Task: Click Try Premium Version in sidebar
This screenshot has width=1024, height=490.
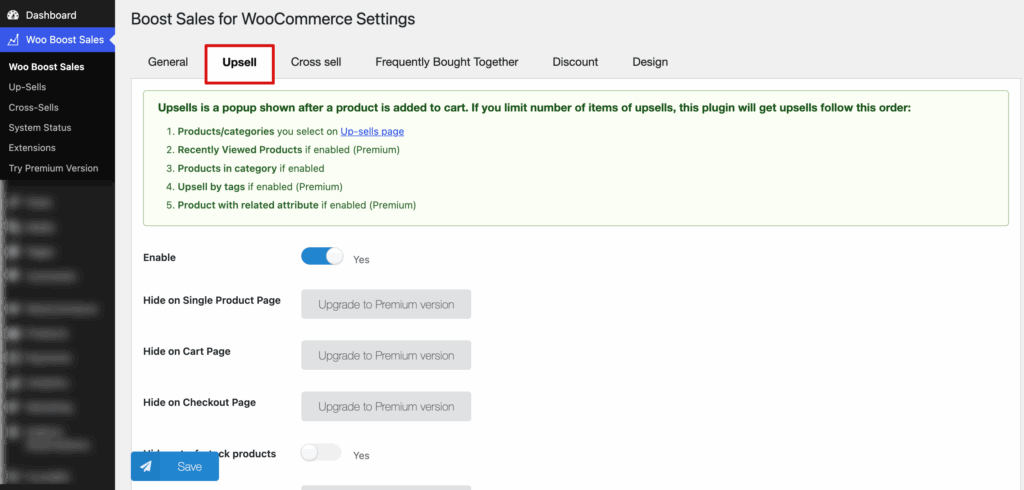Action: click(x=54, y=168)
